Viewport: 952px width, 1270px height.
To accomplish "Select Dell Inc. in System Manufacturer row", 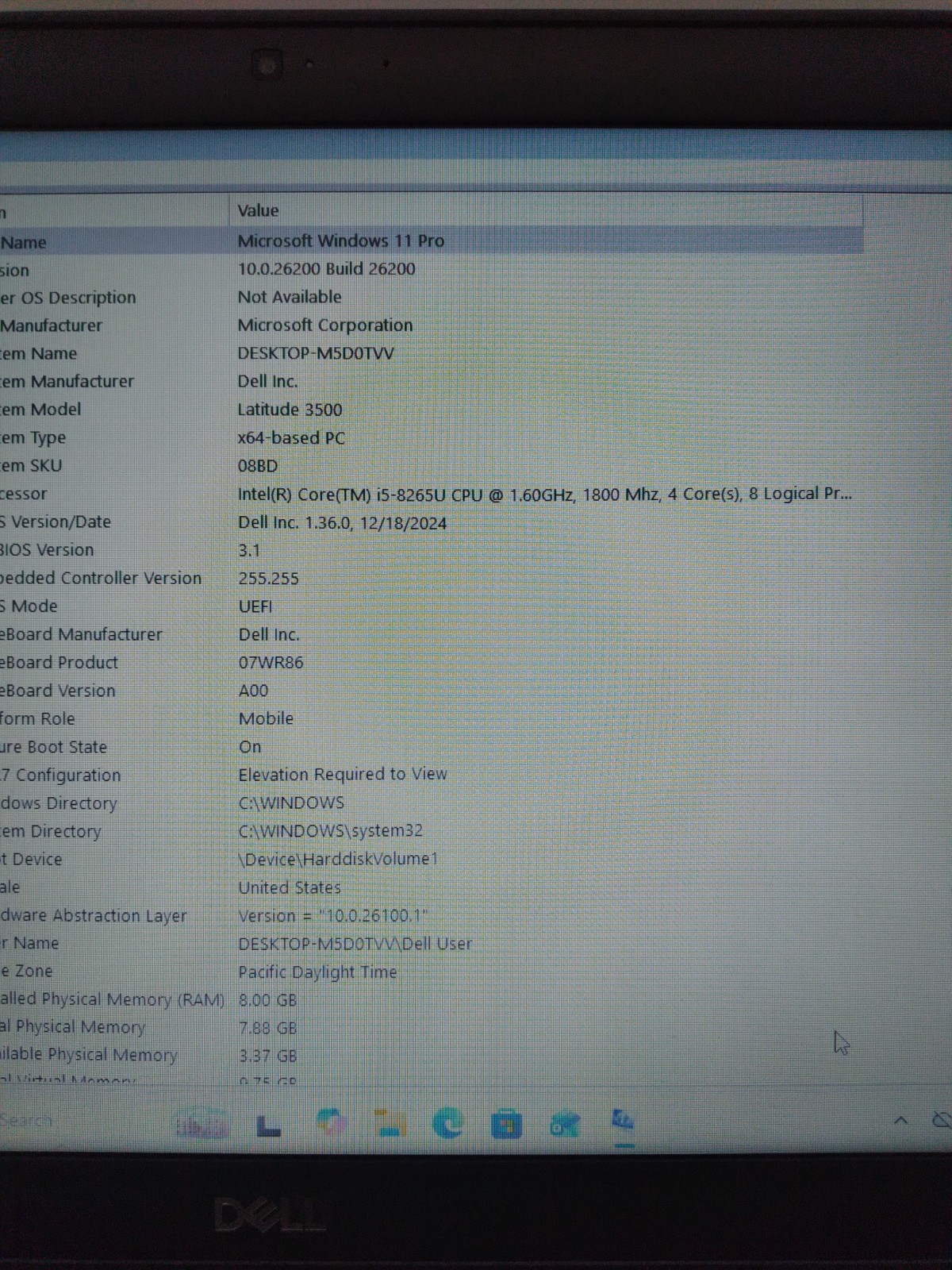I will tap(268, 381).
